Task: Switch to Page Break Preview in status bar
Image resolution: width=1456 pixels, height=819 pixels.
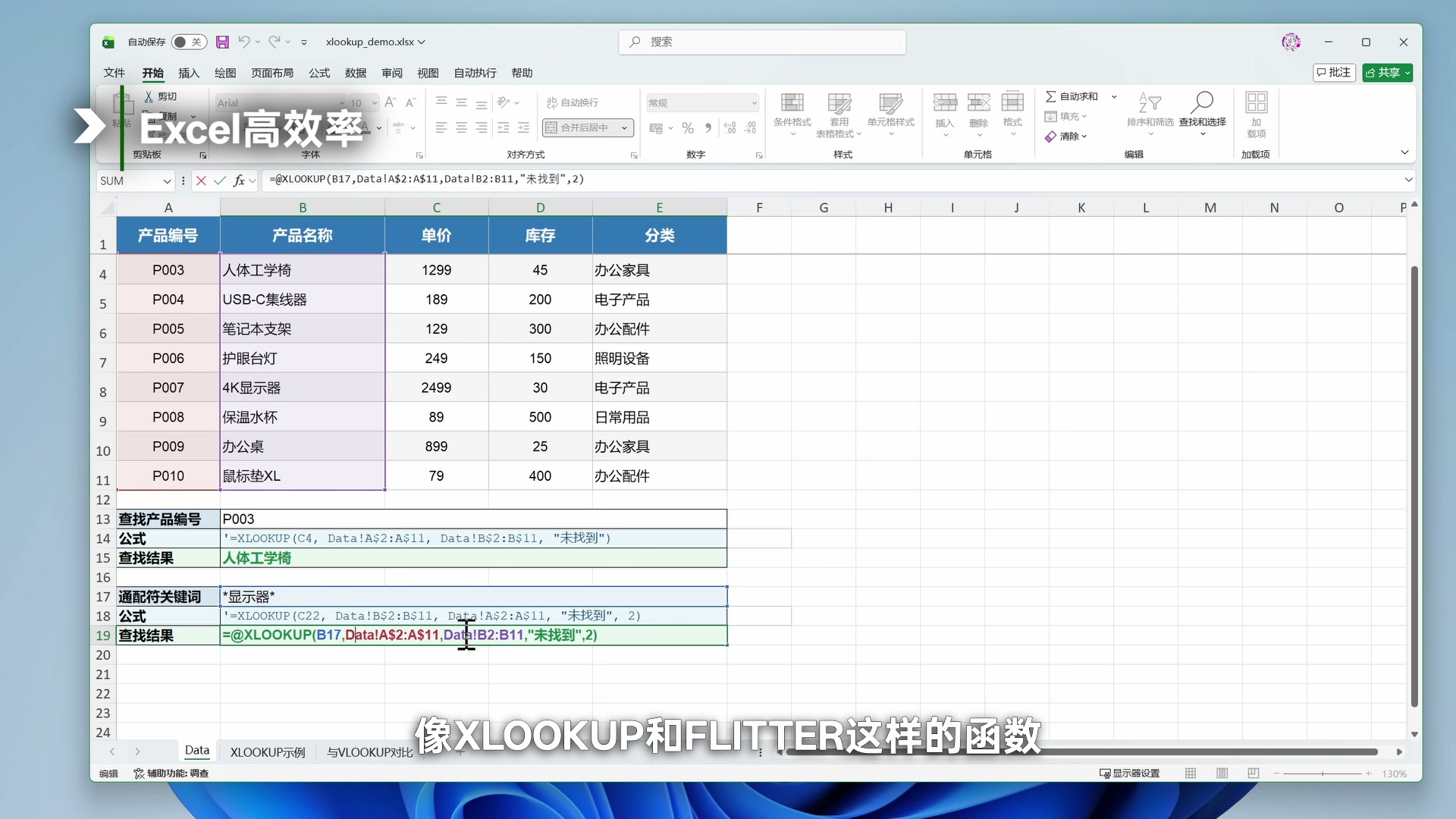Action: pos(1253,773)
